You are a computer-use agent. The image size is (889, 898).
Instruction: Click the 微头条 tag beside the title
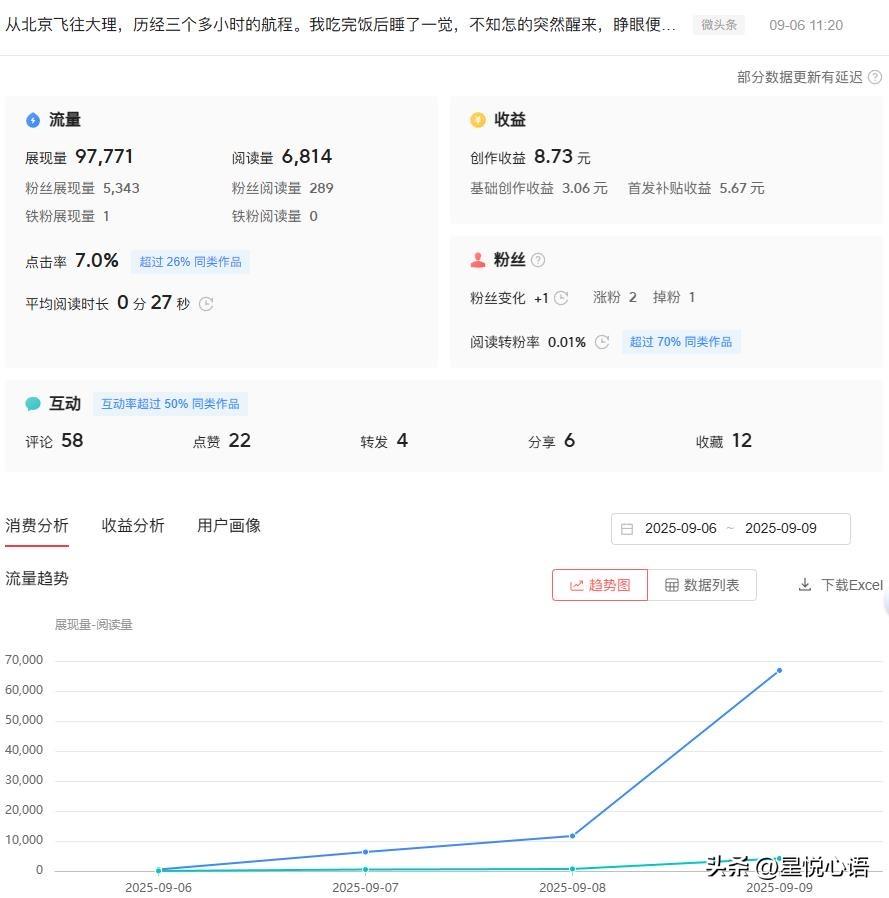point(719,25)
